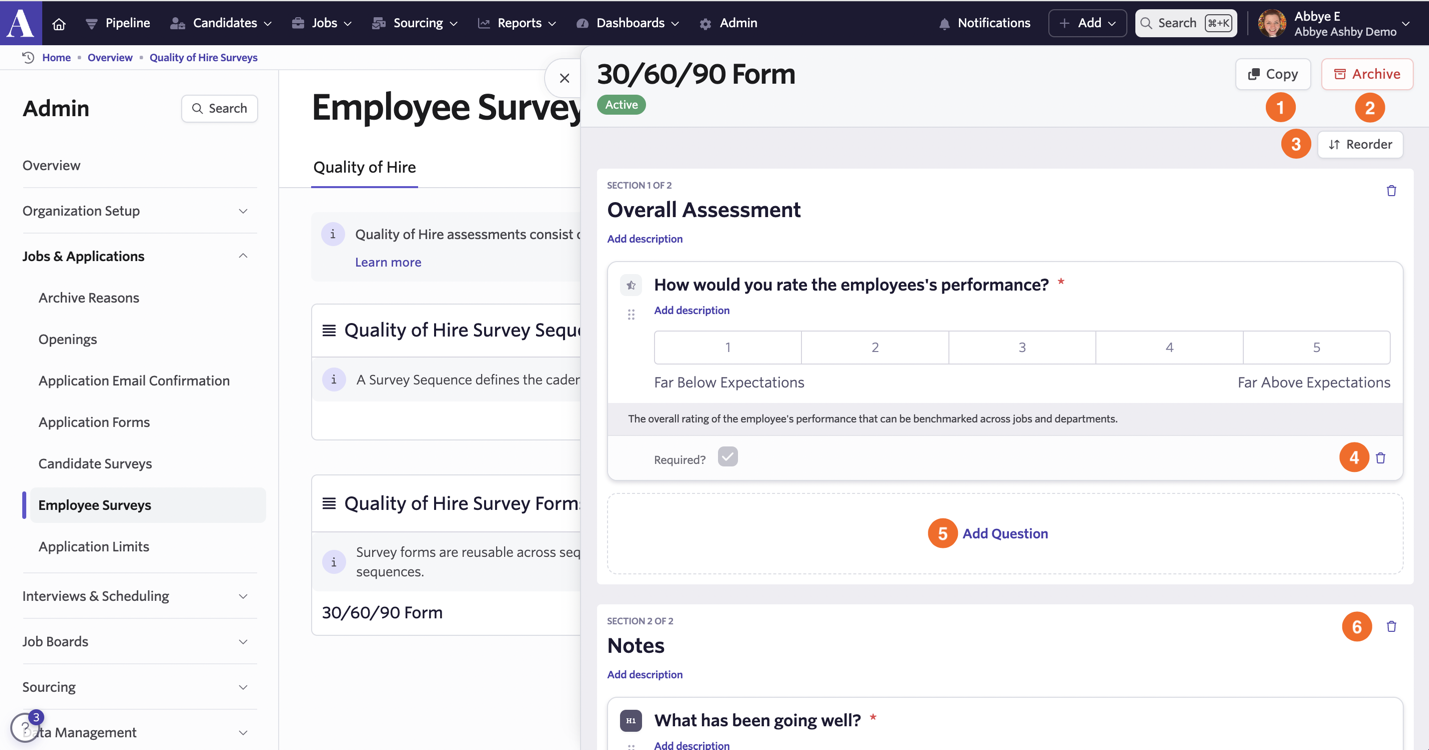The image size is (1429, 750).
Task: Click the Ashby logo icon
Action: tap(20, 22)
